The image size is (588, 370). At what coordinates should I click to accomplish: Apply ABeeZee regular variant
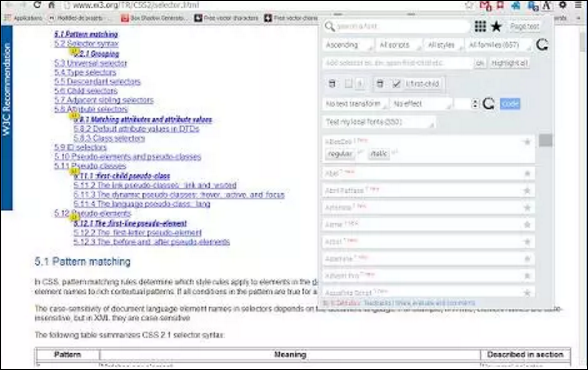(340, 154)
